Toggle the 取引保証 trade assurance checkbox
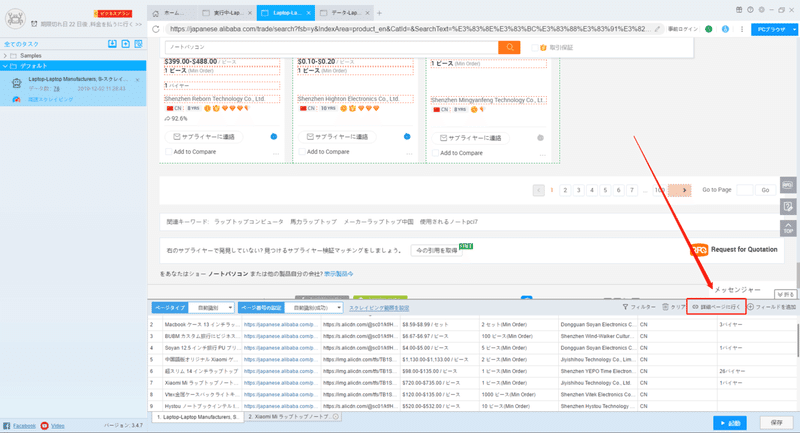Image resolution: width=800 pixels, height=433 pixels. [x=535, y=47]
